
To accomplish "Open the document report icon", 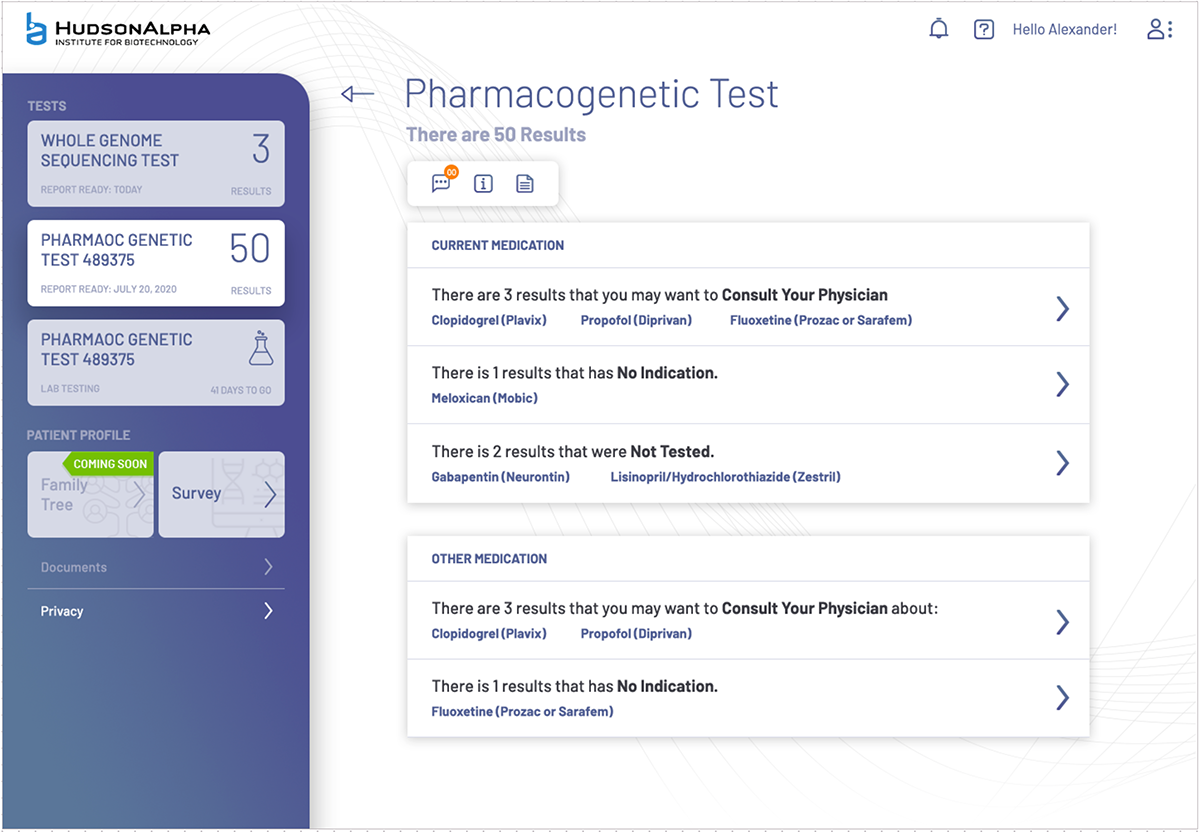I will 525,184.
